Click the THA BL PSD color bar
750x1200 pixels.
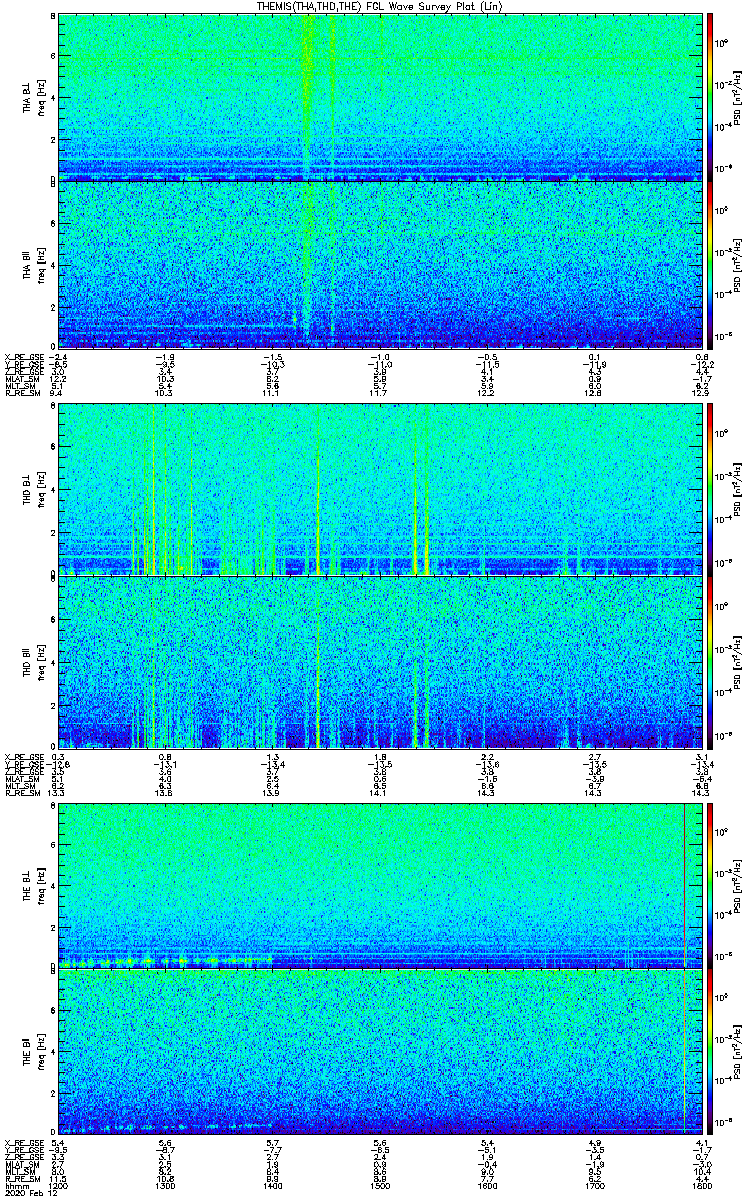point(710,96)
